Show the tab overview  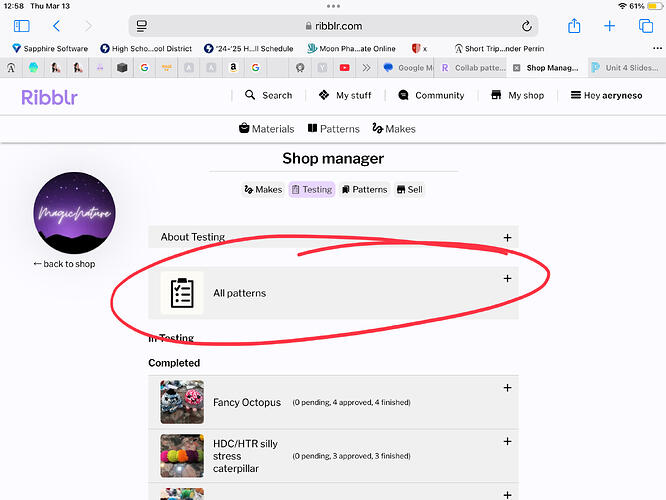pyautogui.click(x=646, y=26)
